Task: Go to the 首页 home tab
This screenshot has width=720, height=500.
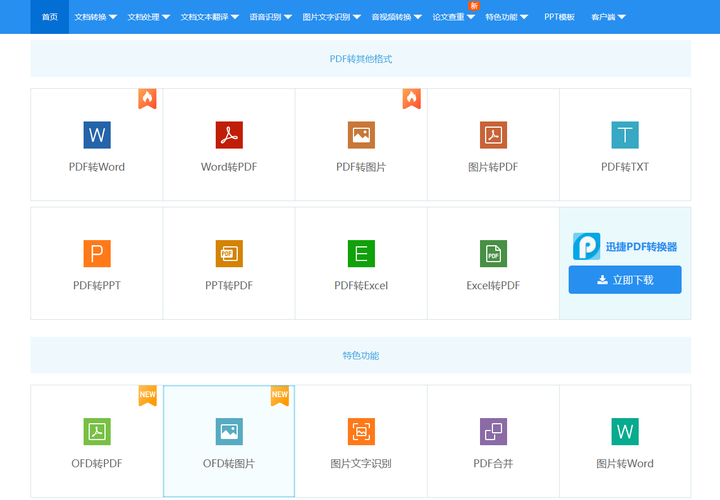Action: pyautogui.click(x=50, y=17)
